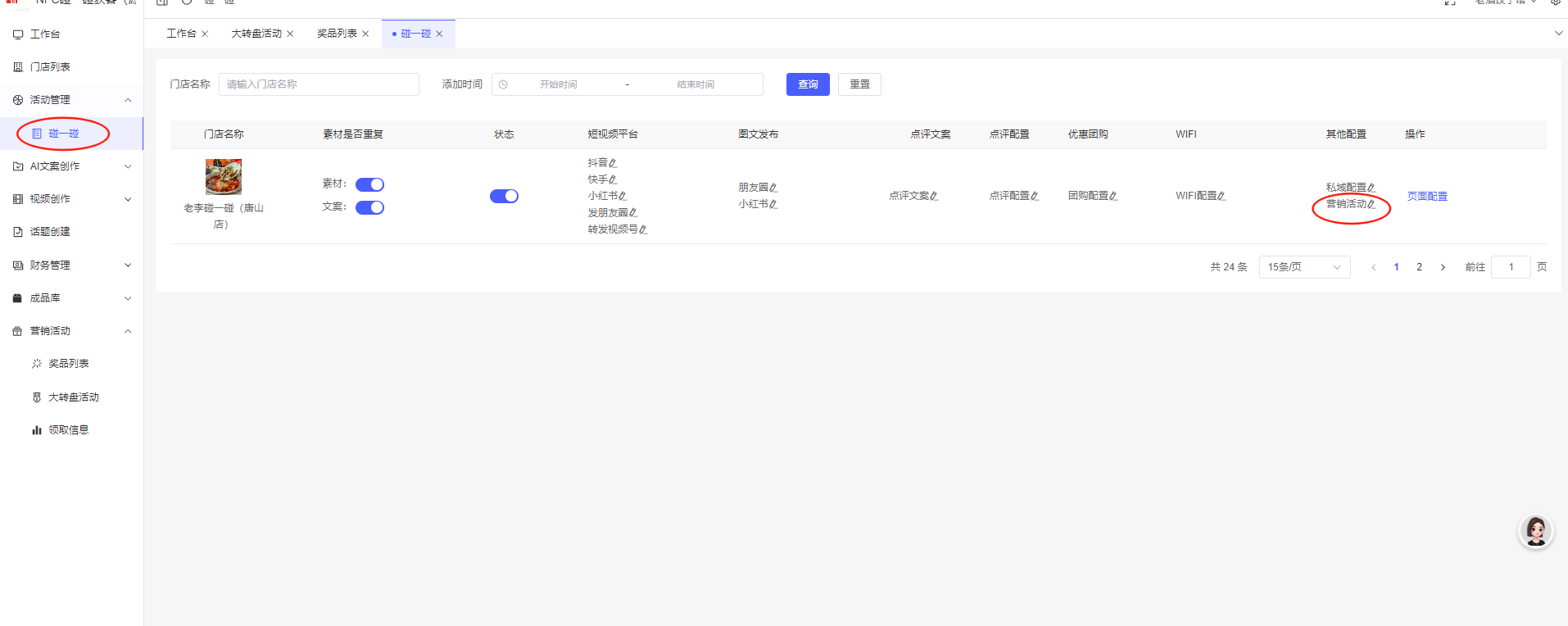Screen dimensions: 1568x626
Task: Click the WIFI配置 edit icon
Action: coord(1221,196)
